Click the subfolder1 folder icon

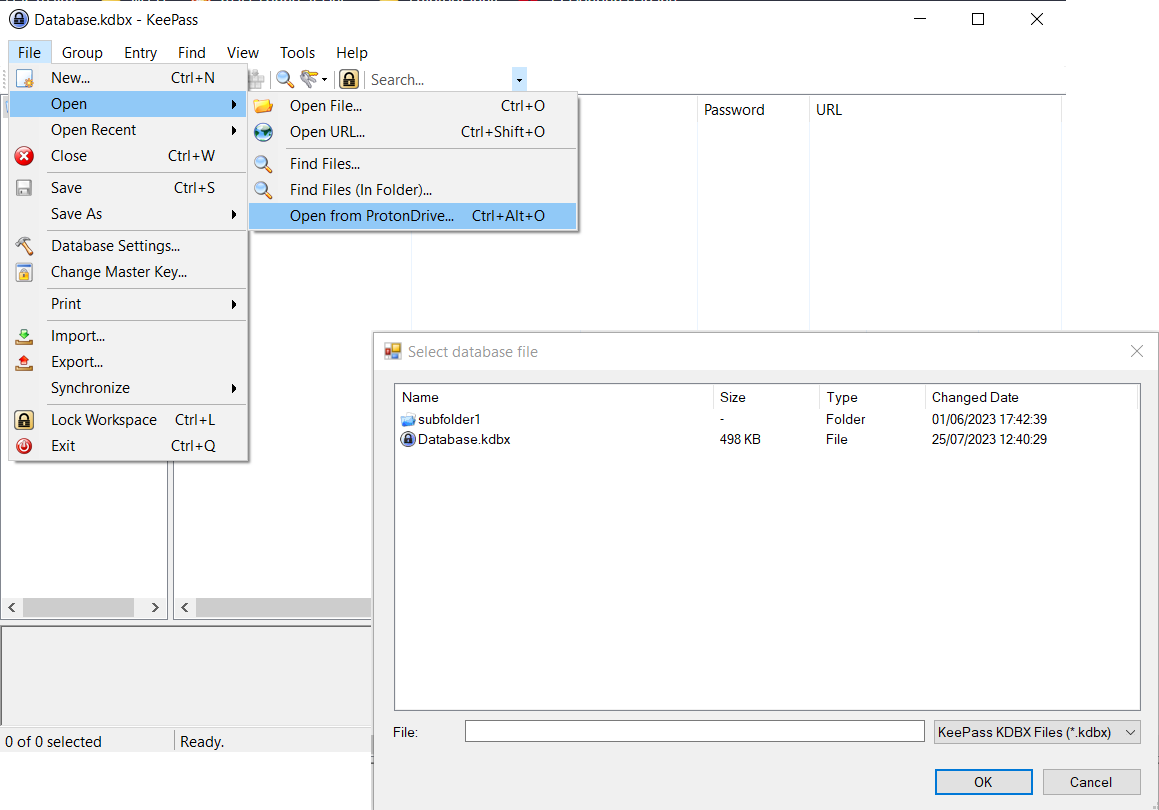(x=408, y=420)
